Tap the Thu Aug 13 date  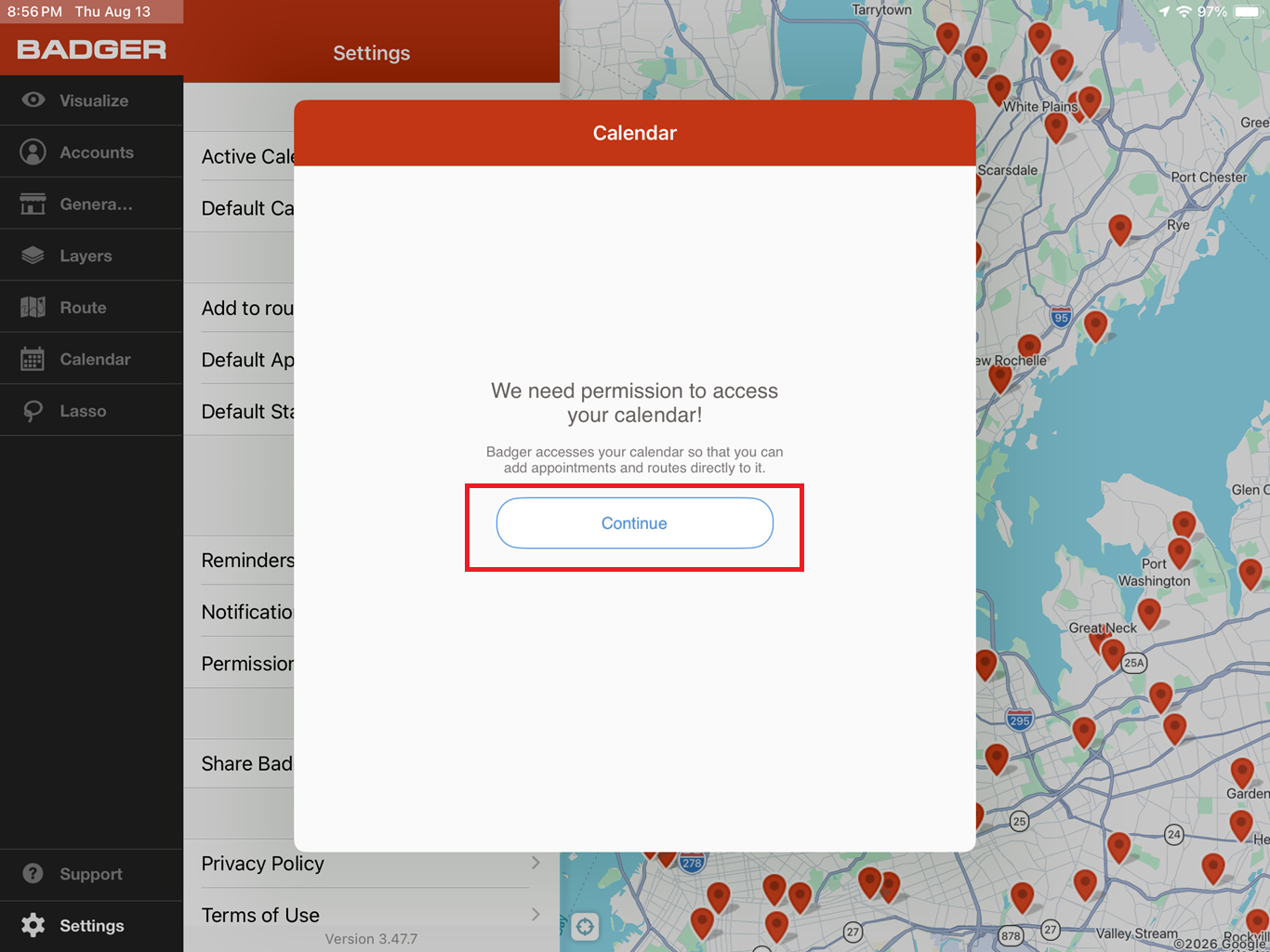tap(112, 11)
